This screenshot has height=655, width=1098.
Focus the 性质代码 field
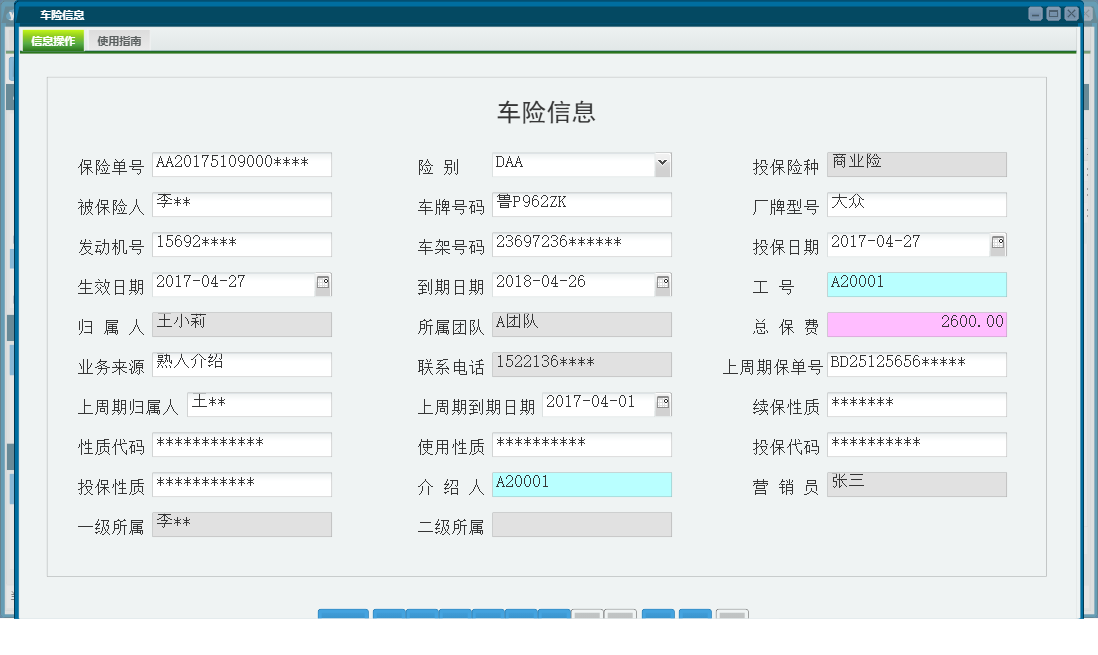[242, 444]
